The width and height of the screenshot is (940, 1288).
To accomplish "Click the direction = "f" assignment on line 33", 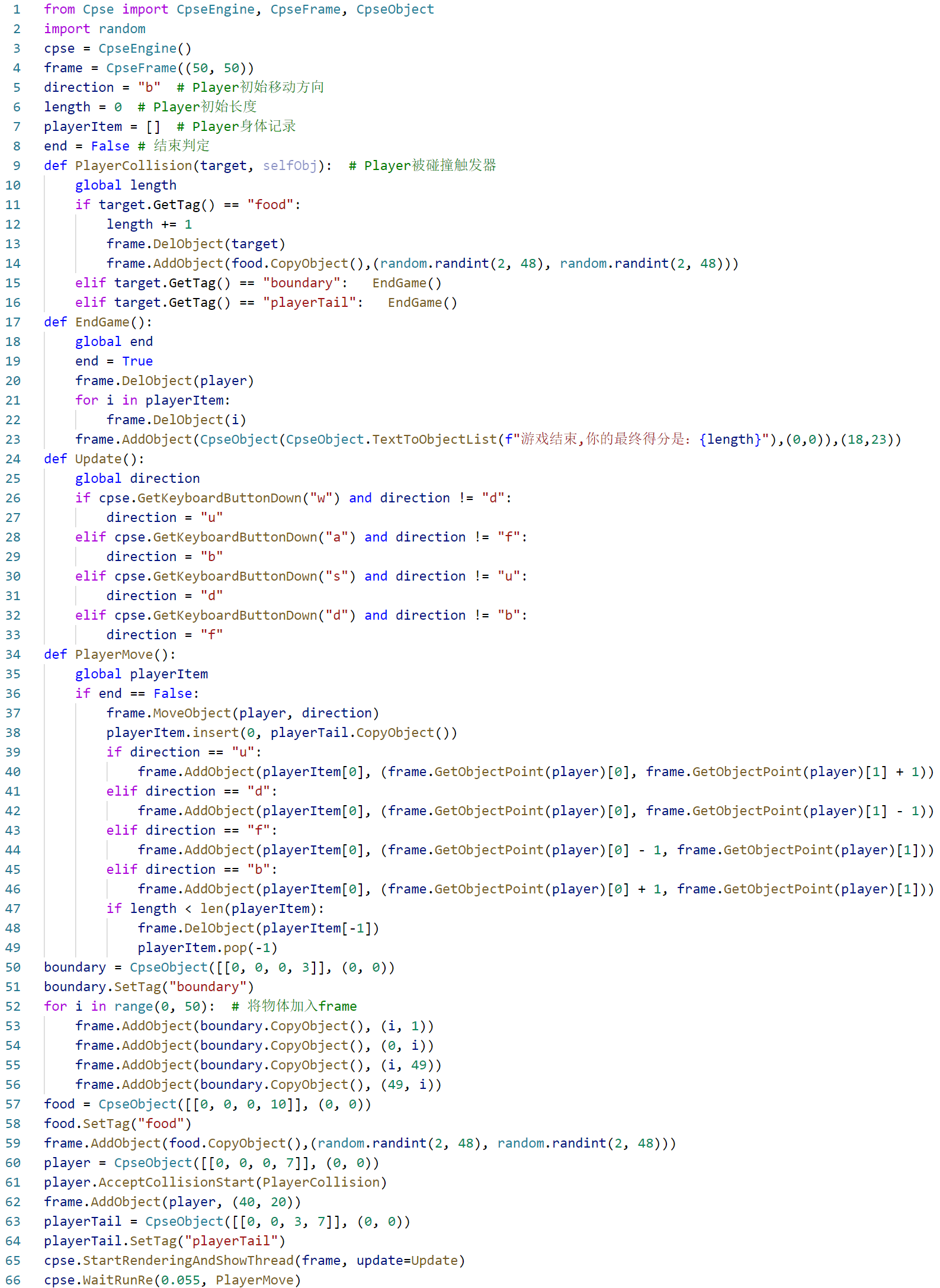I will click(165, 635).
